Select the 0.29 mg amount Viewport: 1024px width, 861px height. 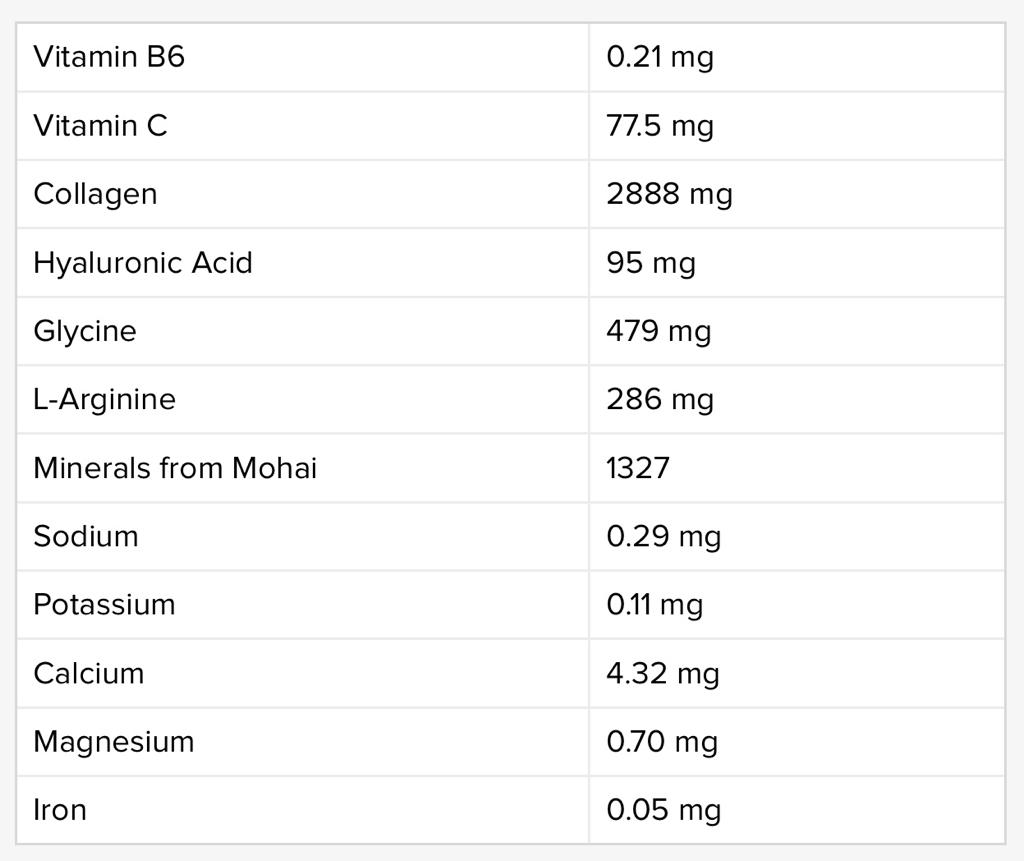(x=663, y=536)
